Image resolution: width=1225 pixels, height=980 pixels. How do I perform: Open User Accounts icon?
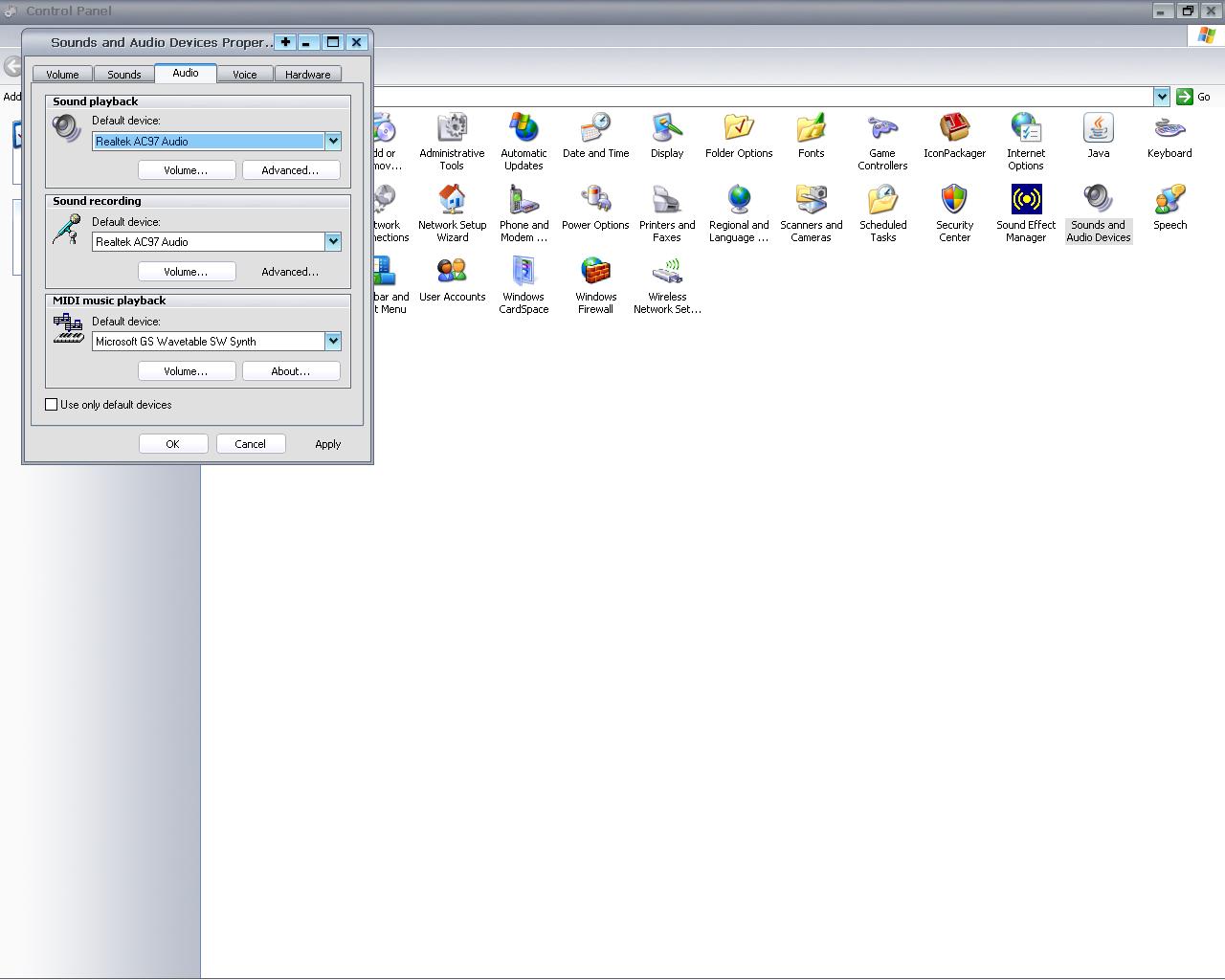tap(452, 278)
